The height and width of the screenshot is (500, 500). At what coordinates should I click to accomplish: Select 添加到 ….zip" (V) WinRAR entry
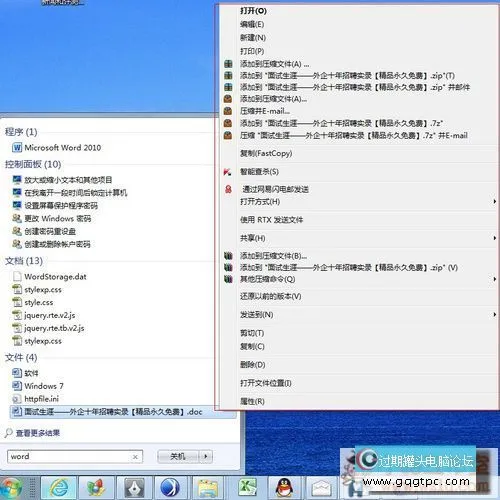pyautogui.click(x=349, y=267)
